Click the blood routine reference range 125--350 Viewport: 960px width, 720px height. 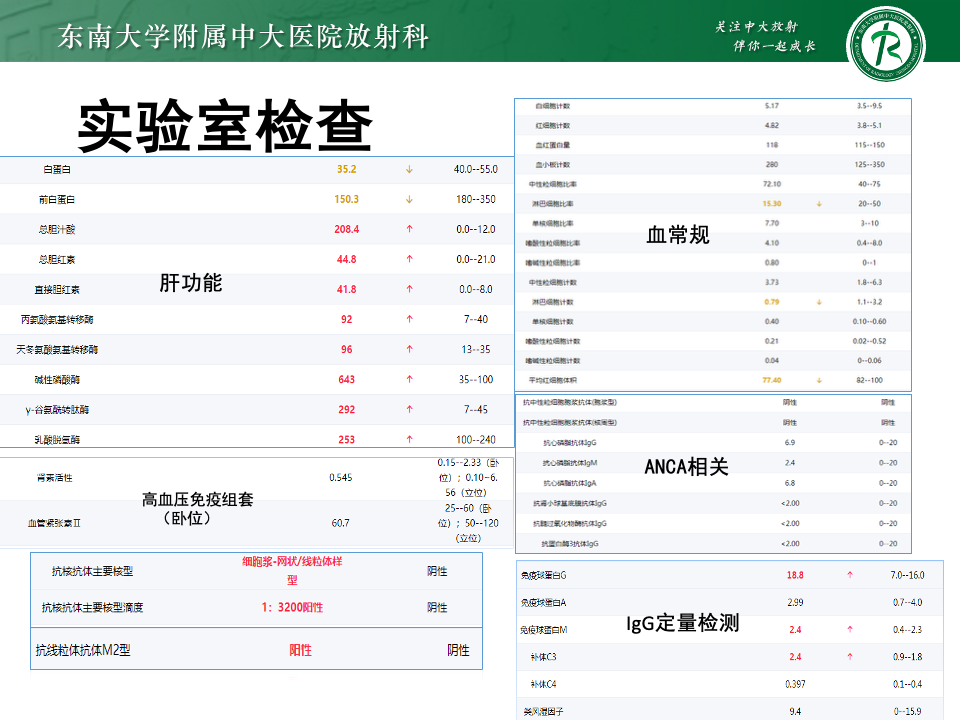click(x=869, y=165)
